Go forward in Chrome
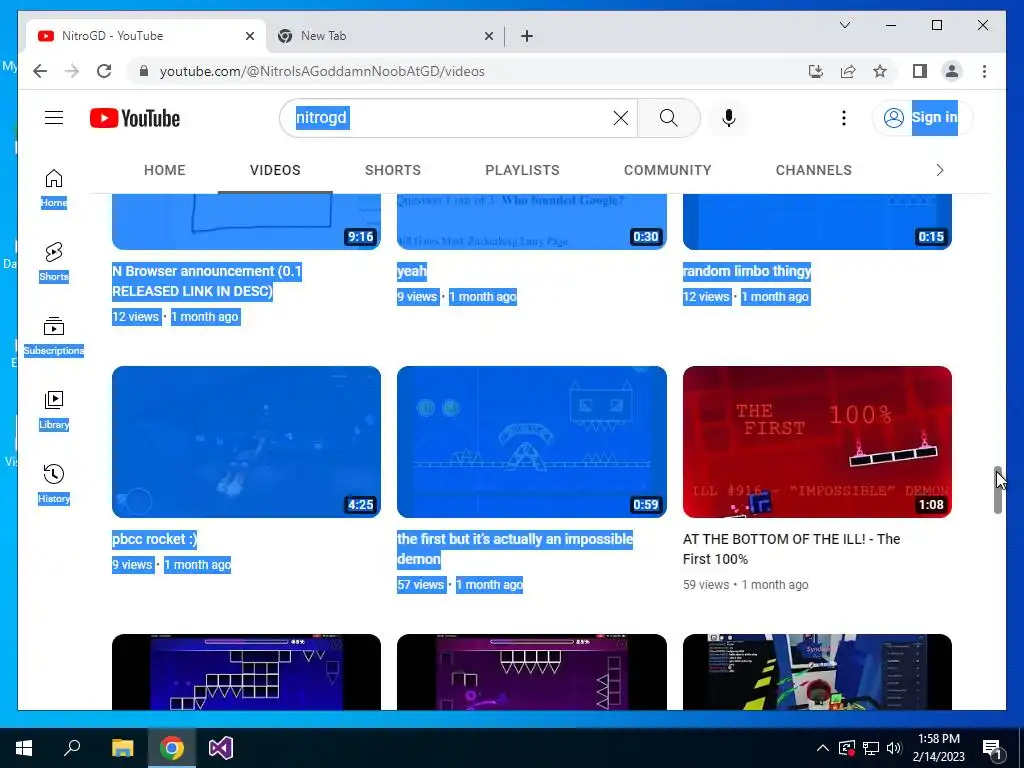 pos(72,71)
